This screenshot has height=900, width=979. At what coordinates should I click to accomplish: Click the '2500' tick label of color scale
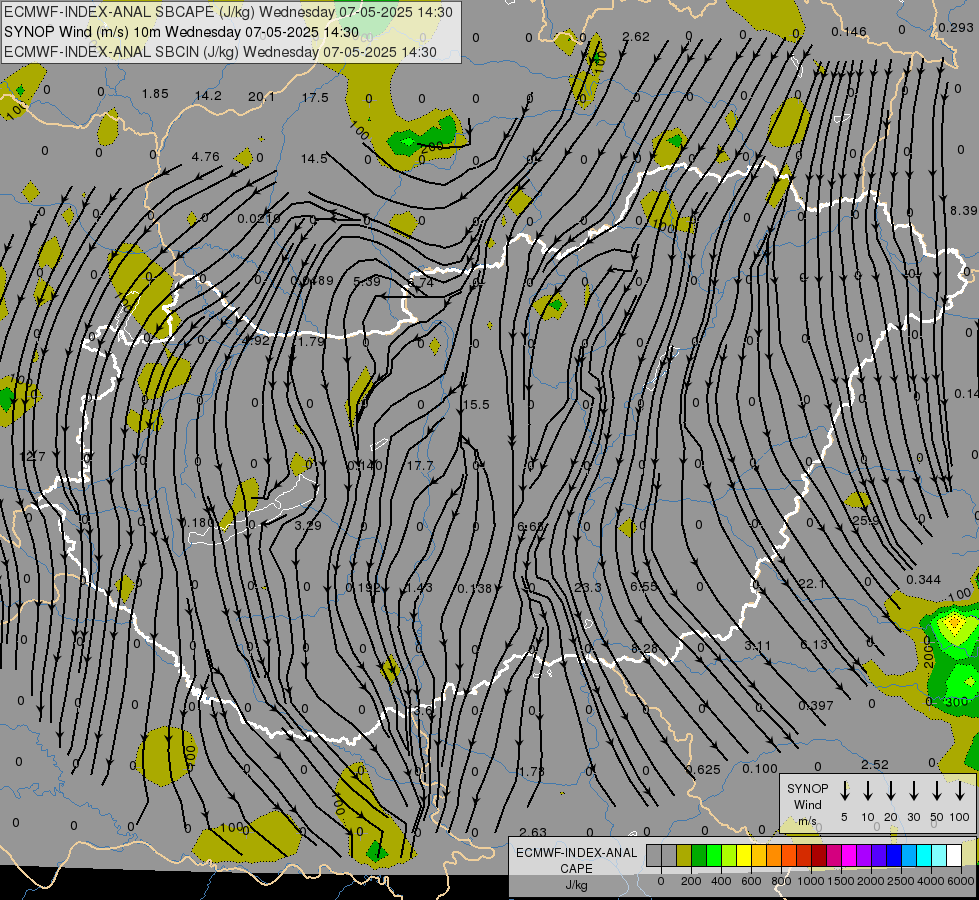(x=900, y=881)
